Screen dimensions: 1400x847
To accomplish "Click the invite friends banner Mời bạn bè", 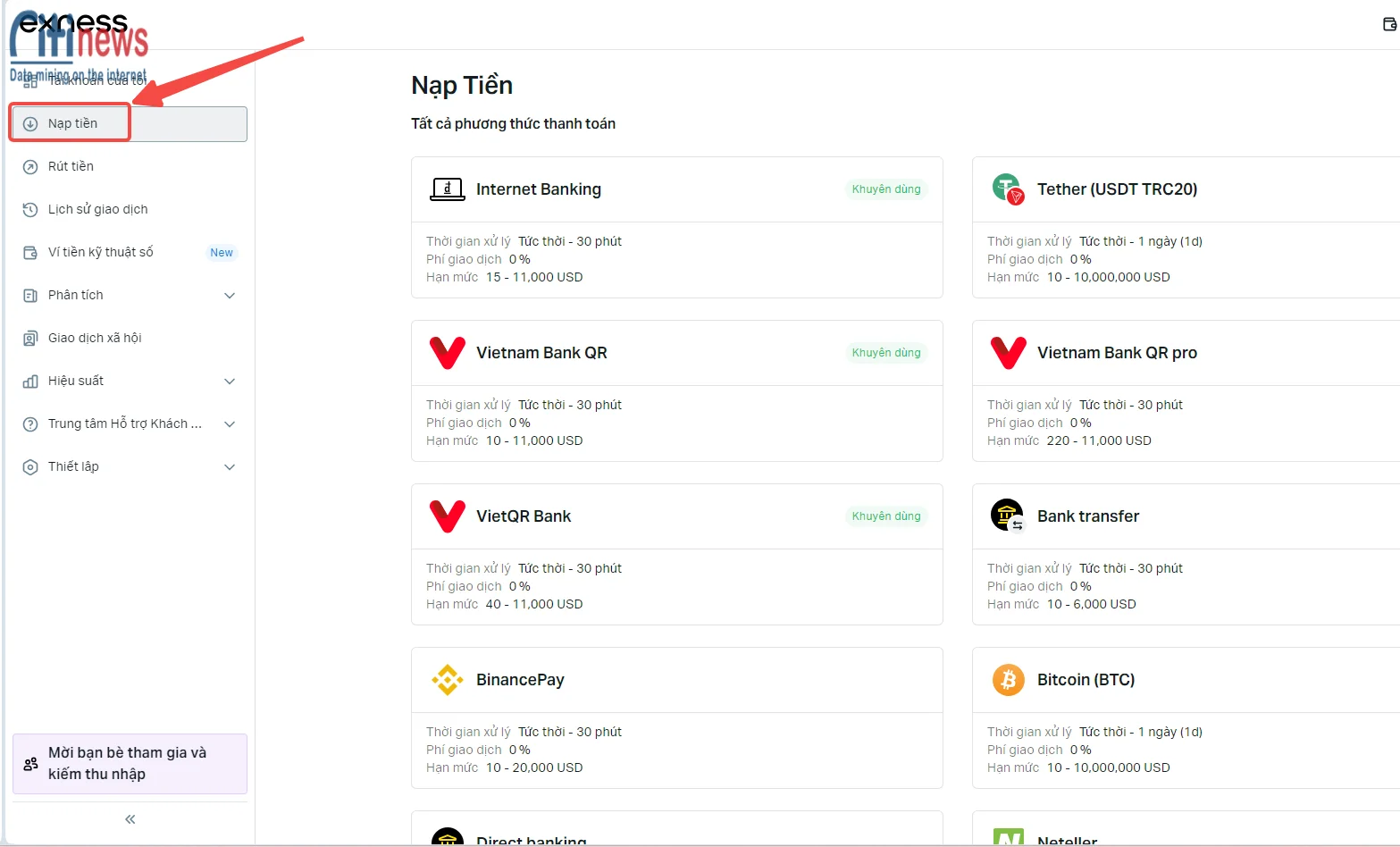I will click(x=130, y=764).
